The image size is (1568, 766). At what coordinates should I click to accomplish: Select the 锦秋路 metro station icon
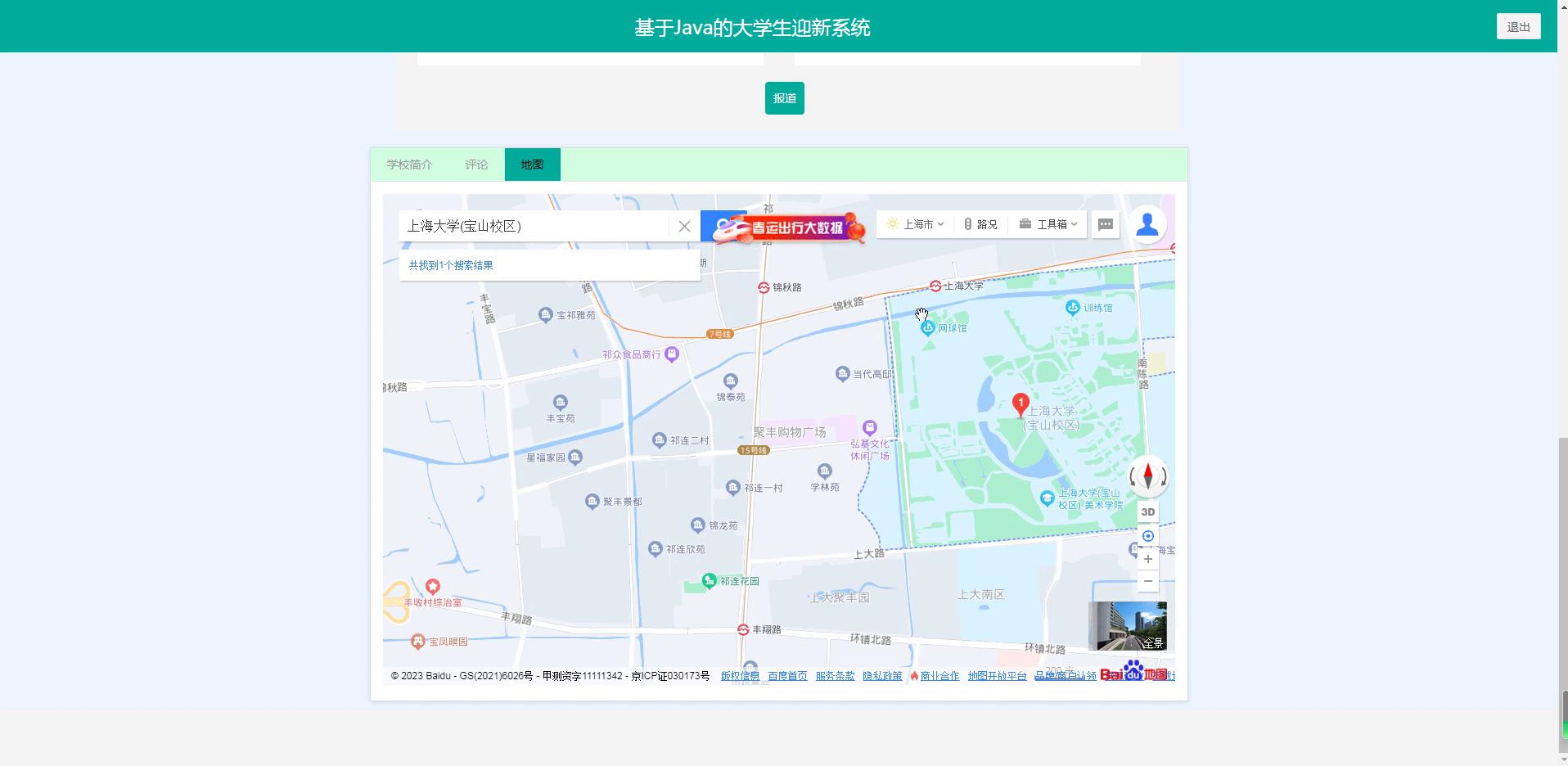tap(764, 287)
